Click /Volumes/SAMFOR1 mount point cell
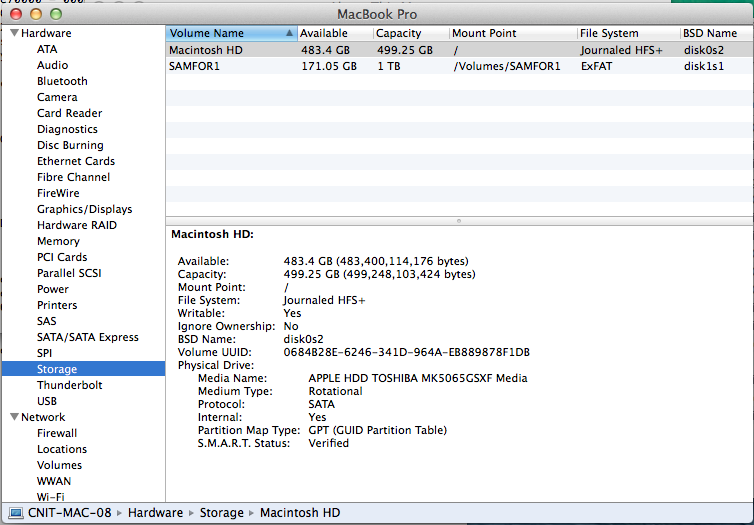The height and width of the screenshot is (525, 754). click(507, 66)
